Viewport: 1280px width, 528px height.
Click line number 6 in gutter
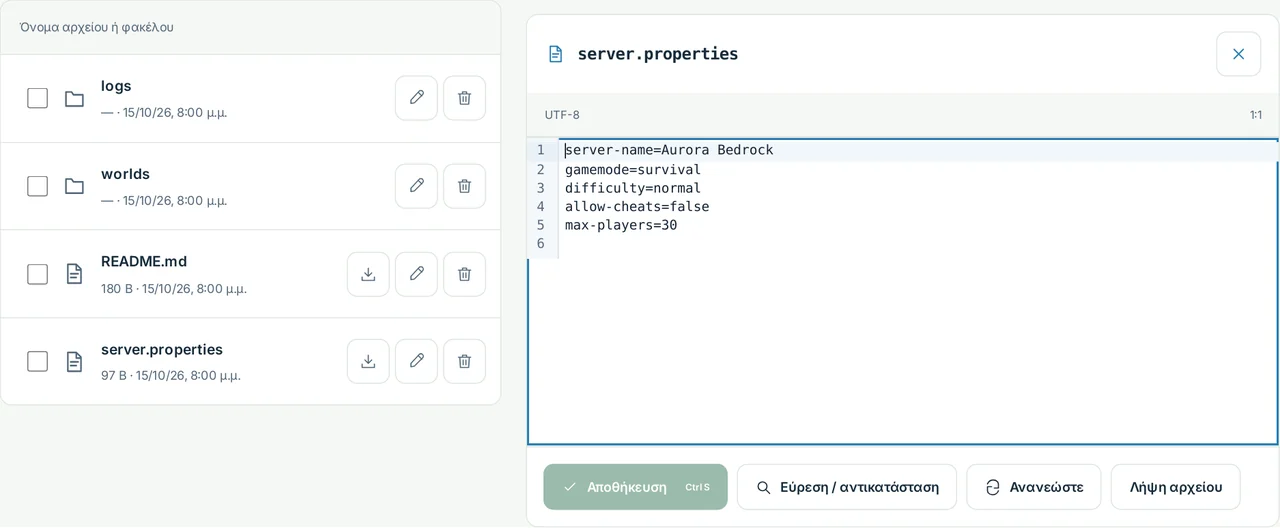(541, 244)
